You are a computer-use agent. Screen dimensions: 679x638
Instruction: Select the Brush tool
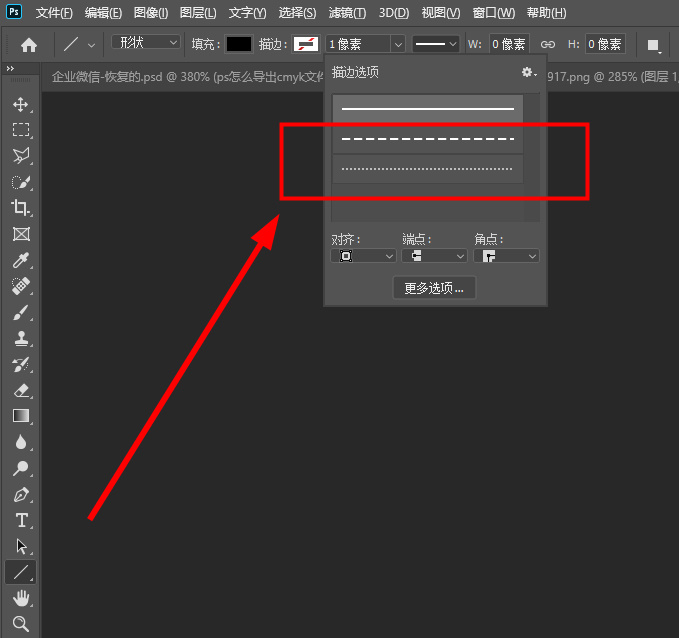(x=20, y=312)
